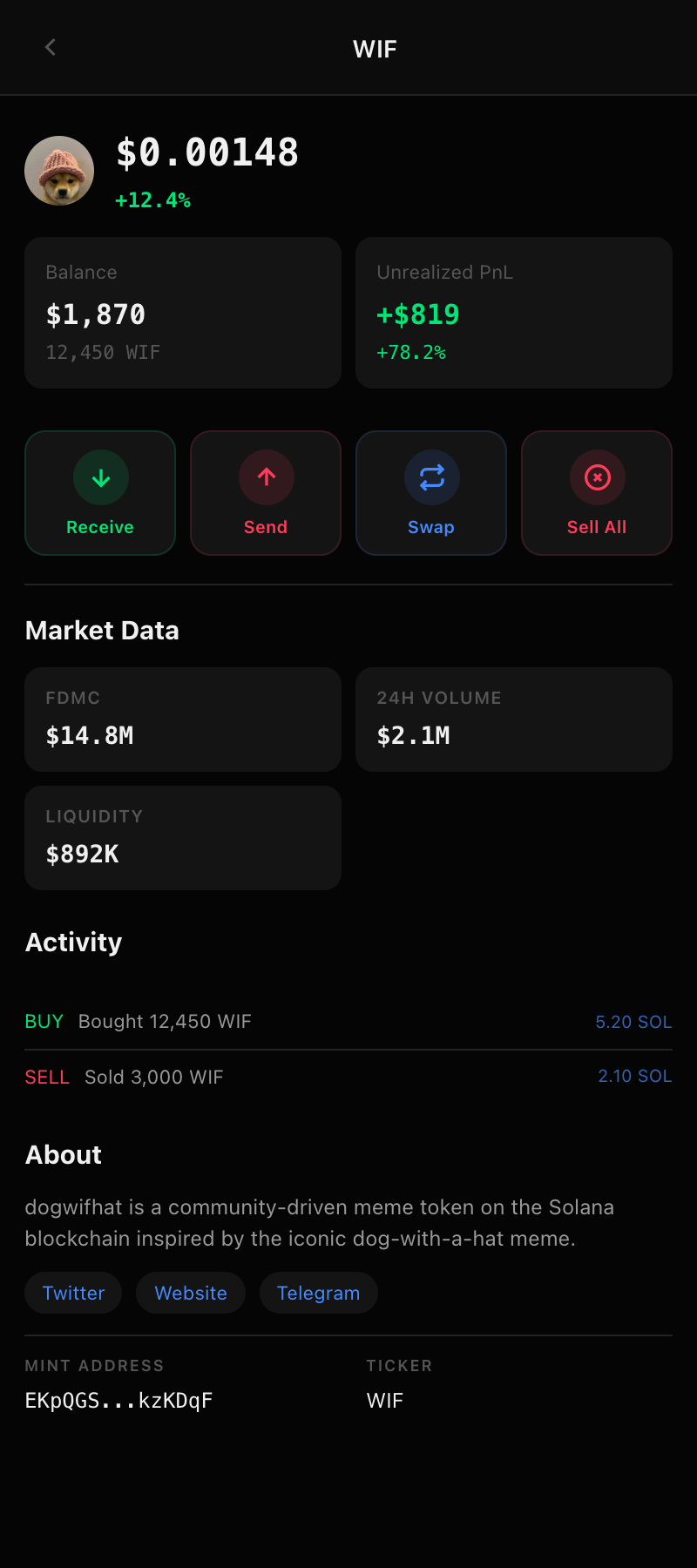This screenshot has width=697, height=1568.
Task: Click the dogwifhat token avatar
Action: tap(59, 171)
